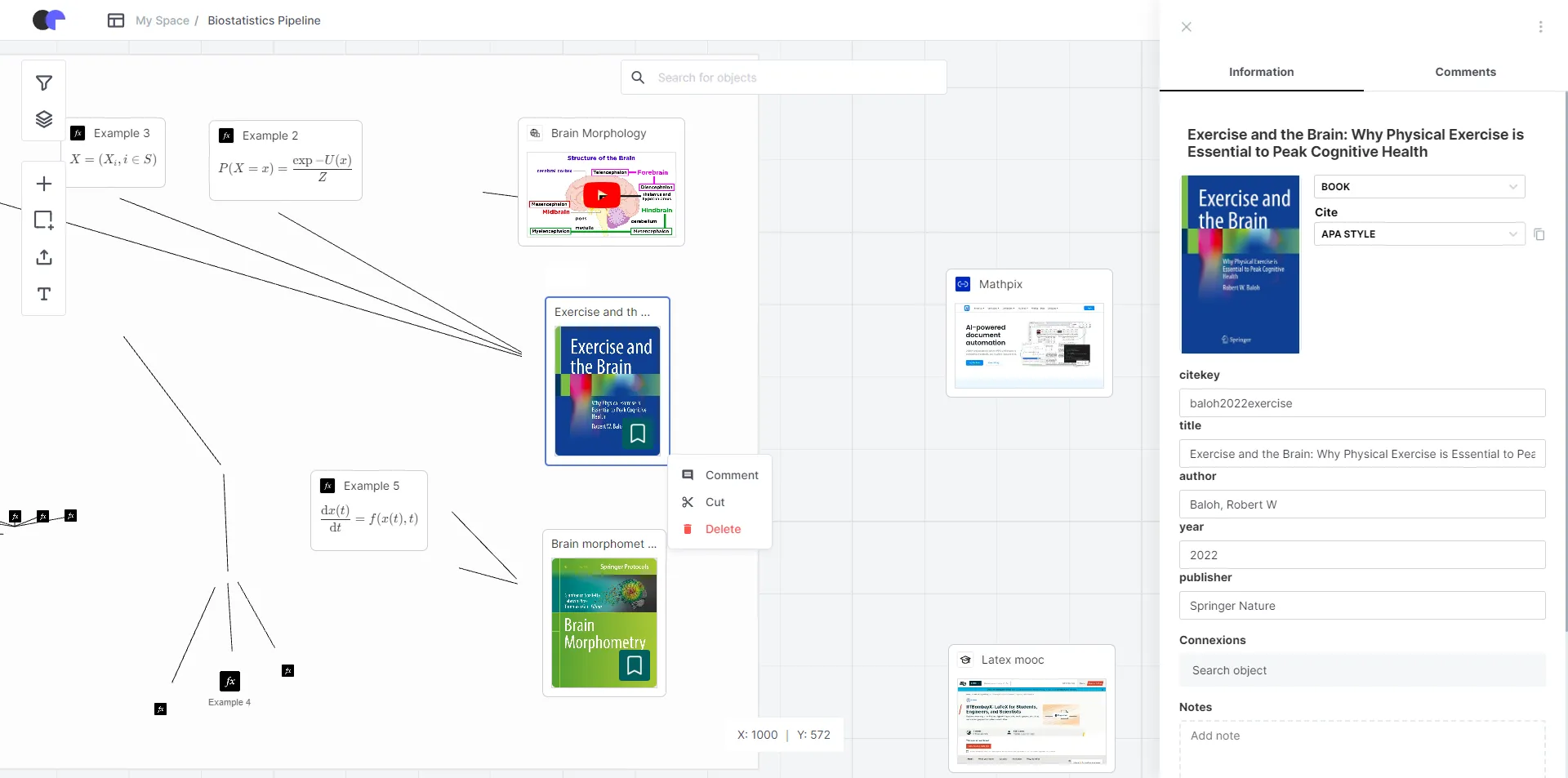
Task: Click the plus add-object icon
Action: pyautogui.click(x=44, y=184)
